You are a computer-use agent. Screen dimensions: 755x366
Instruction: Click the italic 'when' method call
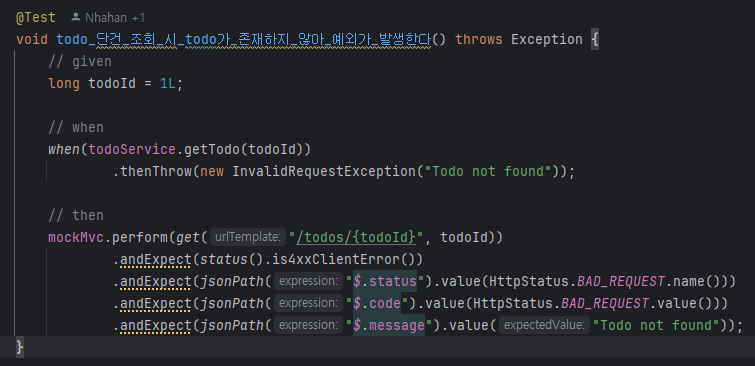coord(64,150)
